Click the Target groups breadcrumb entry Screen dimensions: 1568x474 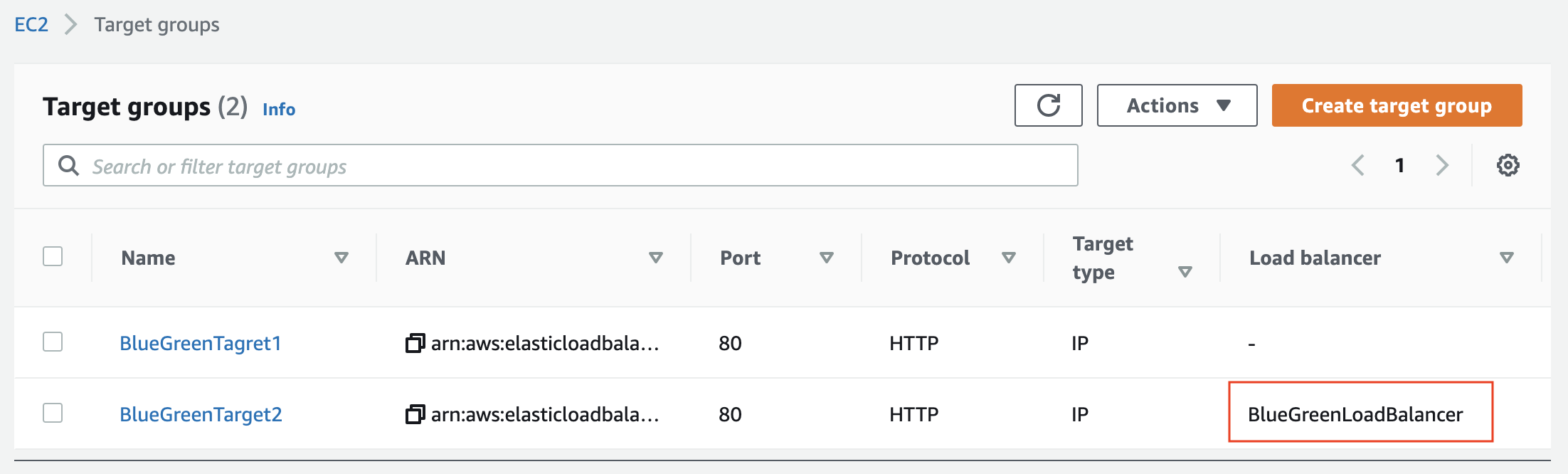156,24
